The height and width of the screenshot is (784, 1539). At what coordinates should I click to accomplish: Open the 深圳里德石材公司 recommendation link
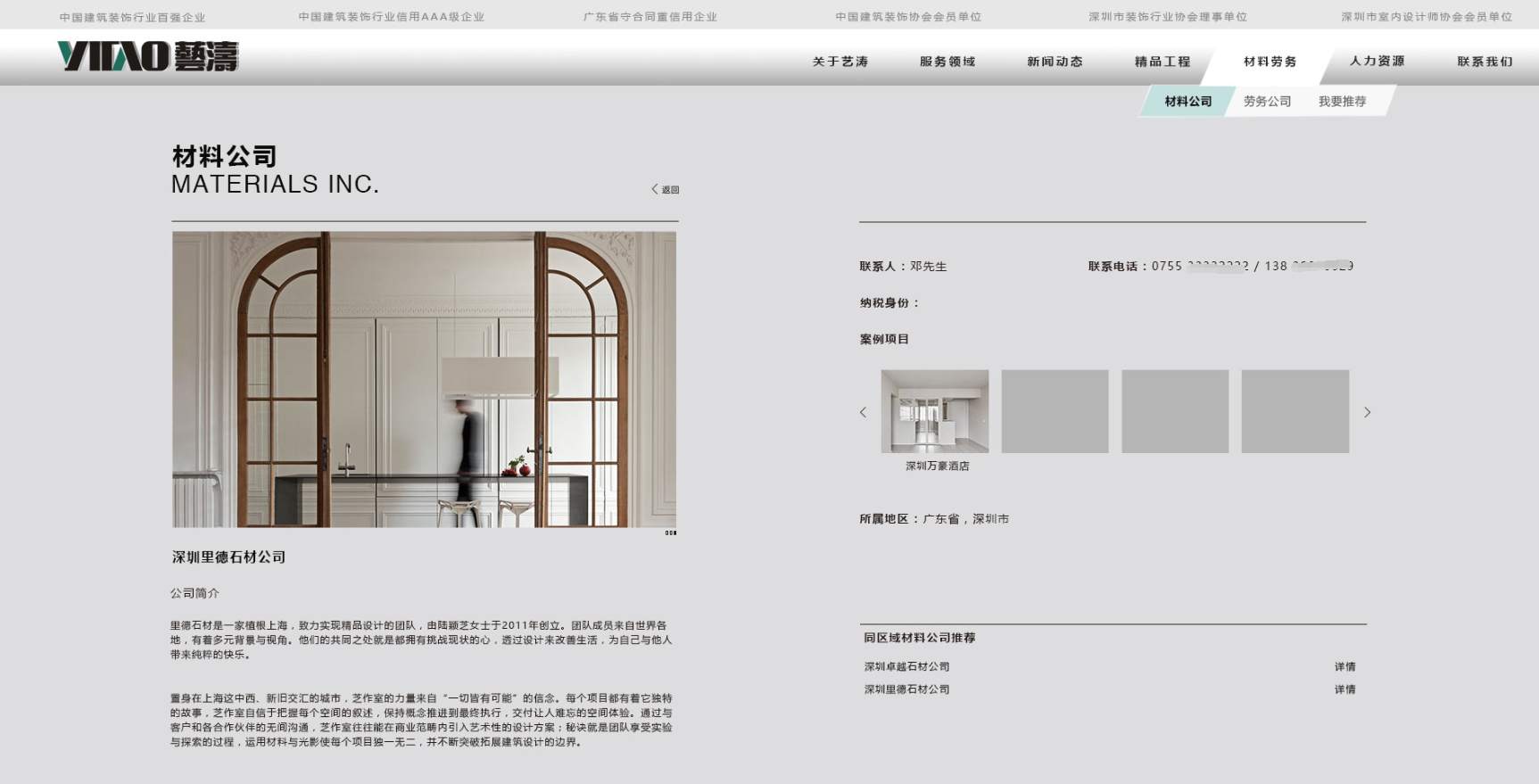[907, 689]
